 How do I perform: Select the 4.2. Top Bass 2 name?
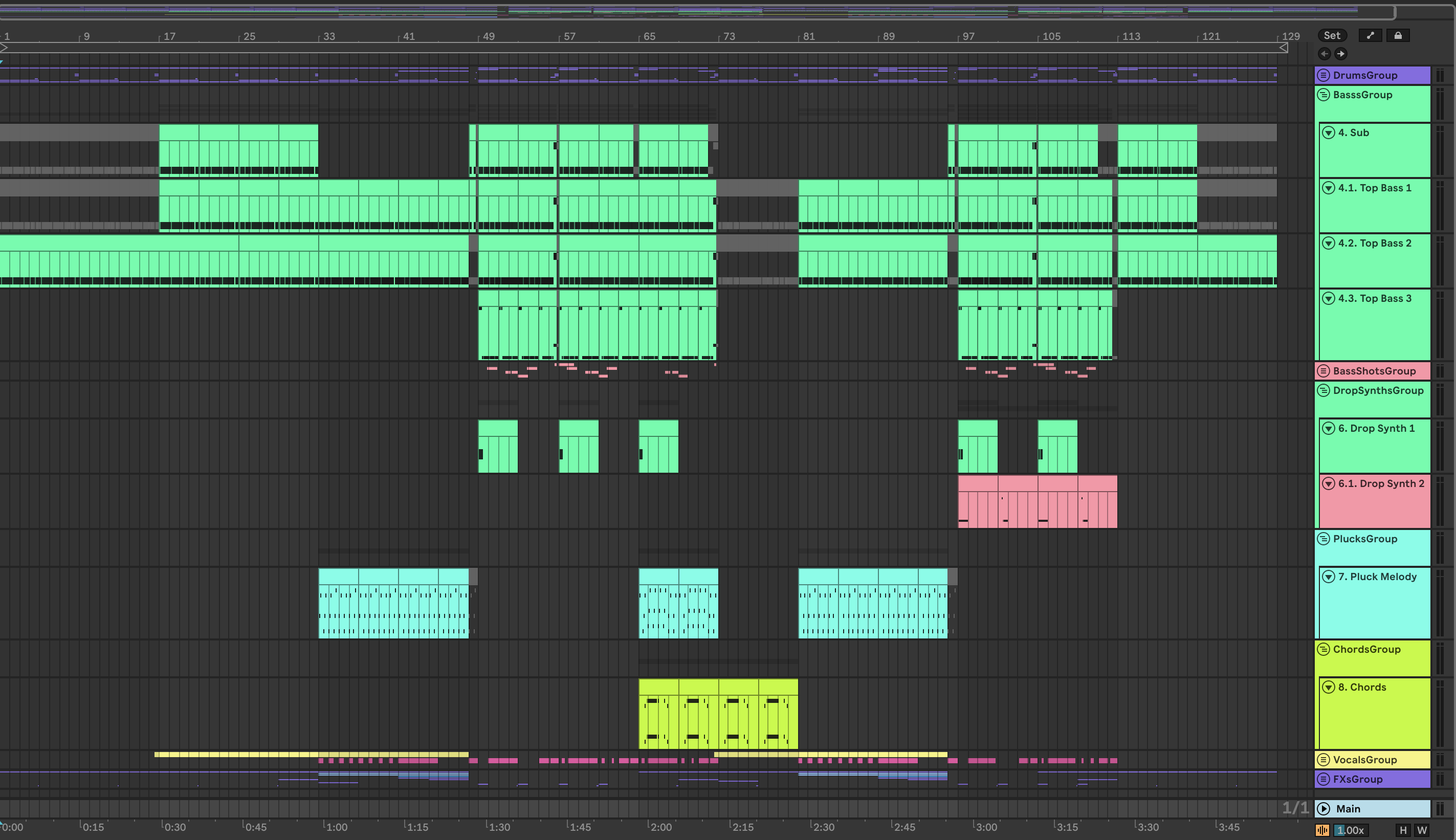click(x=1375, y=244)
